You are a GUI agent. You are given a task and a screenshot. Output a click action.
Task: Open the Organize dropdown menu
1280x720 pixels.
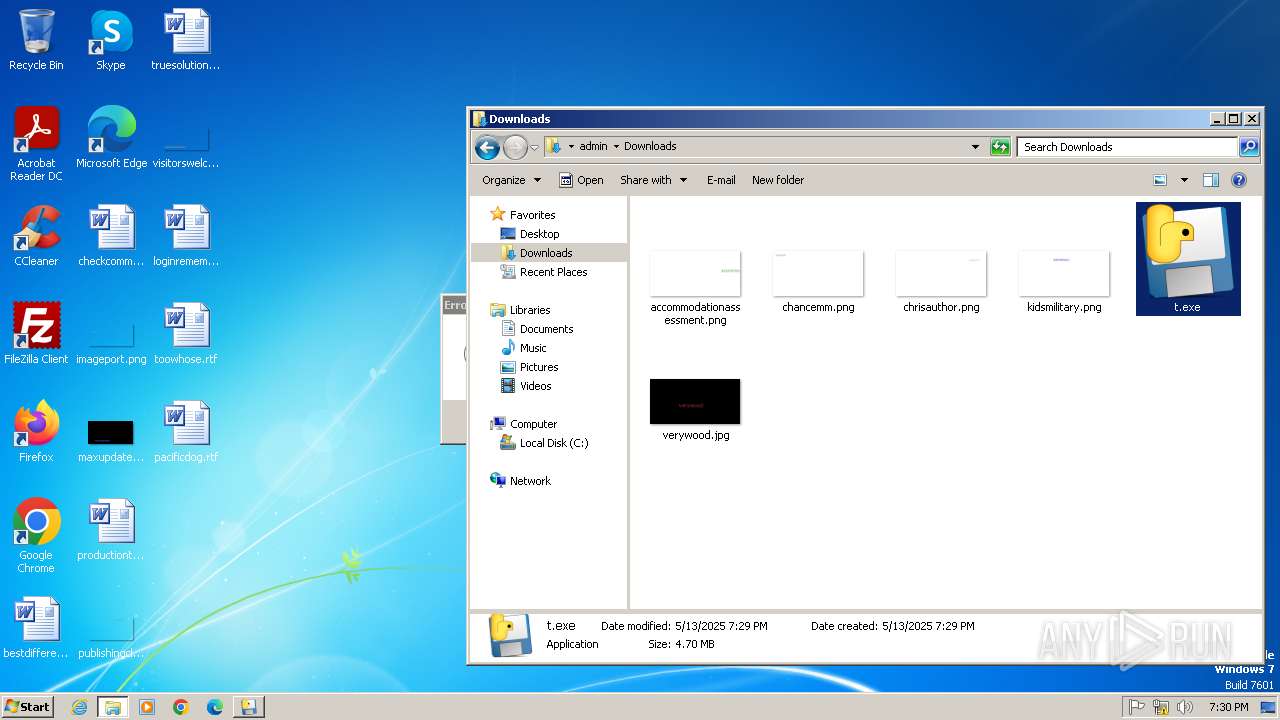point(511,180)
